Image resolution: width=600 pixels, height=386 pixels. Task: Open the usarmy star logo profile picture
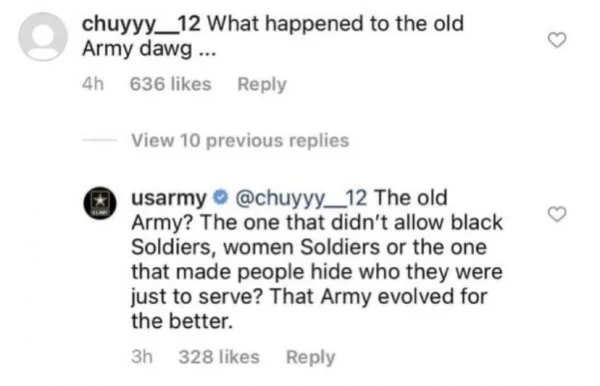click(100, 203)
